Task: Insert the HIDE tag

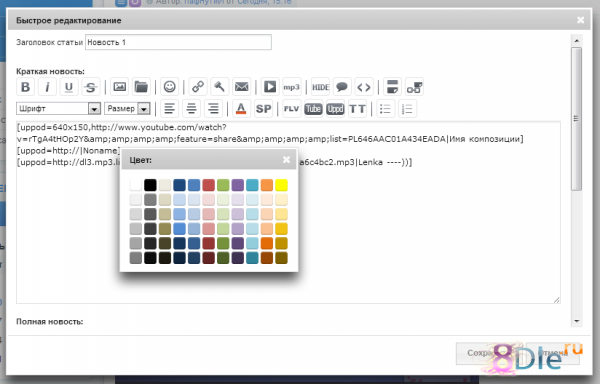Action: pyautogui.click(x=320, y=87)
